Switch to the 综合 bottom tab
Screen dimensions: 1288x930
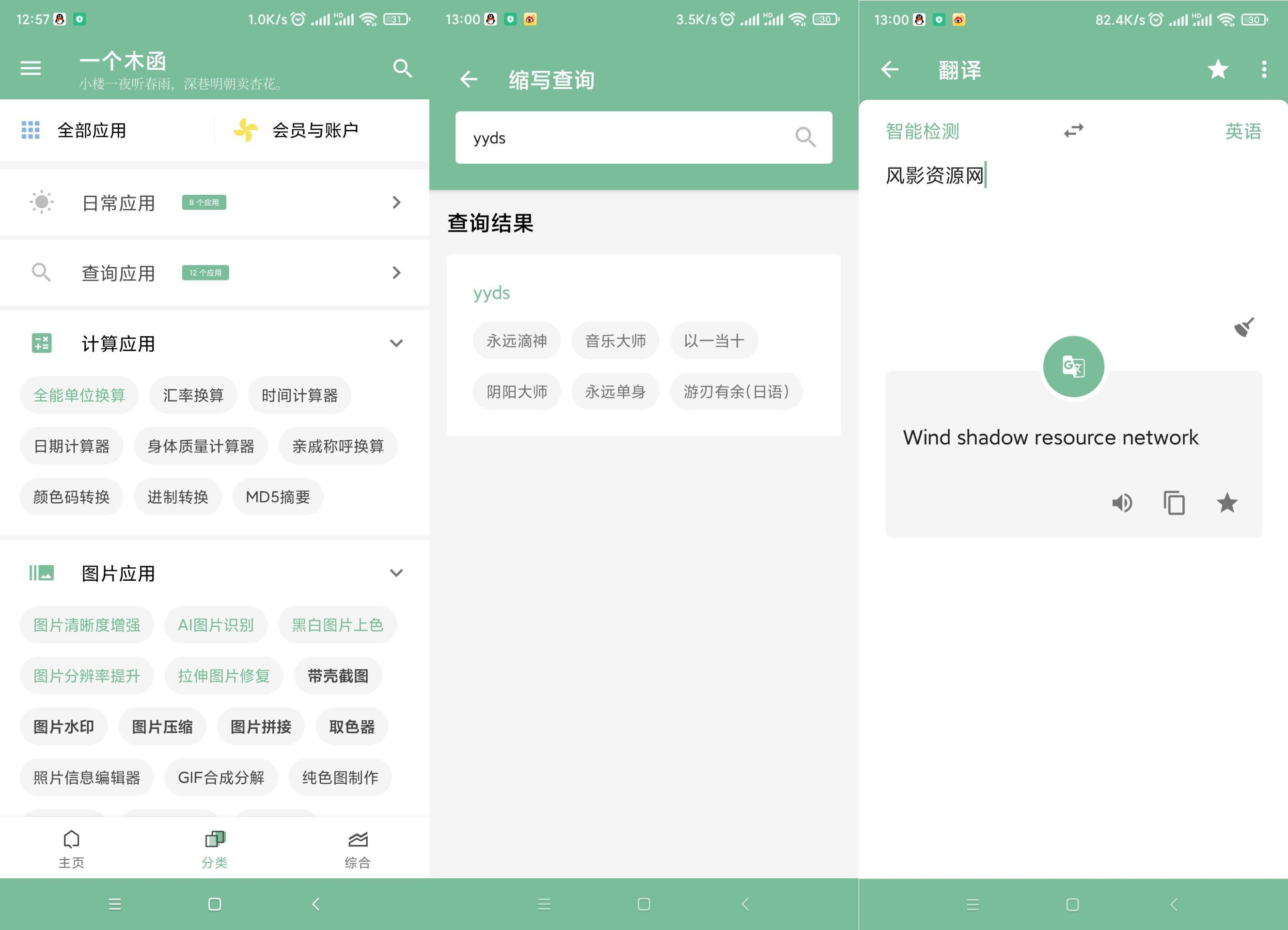[x=358, y=849]
